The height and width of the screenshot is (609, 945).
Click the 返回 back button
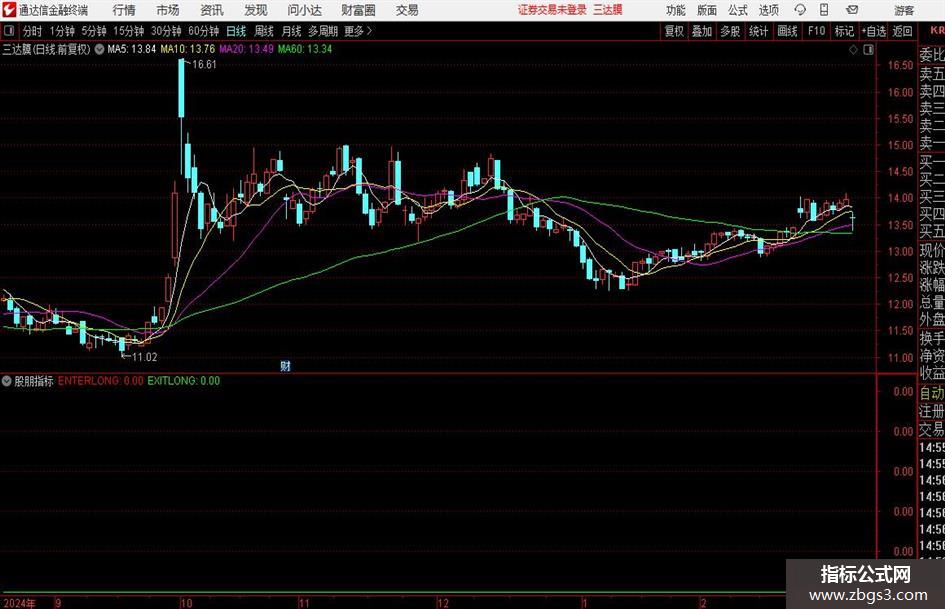tap(902, 31)
